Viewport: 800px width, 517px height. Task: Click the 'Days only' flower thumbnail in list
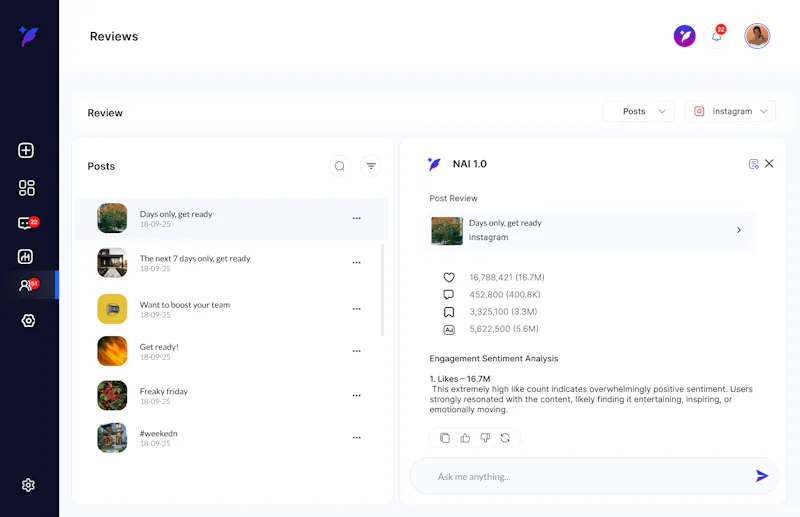tap(112, 218)
